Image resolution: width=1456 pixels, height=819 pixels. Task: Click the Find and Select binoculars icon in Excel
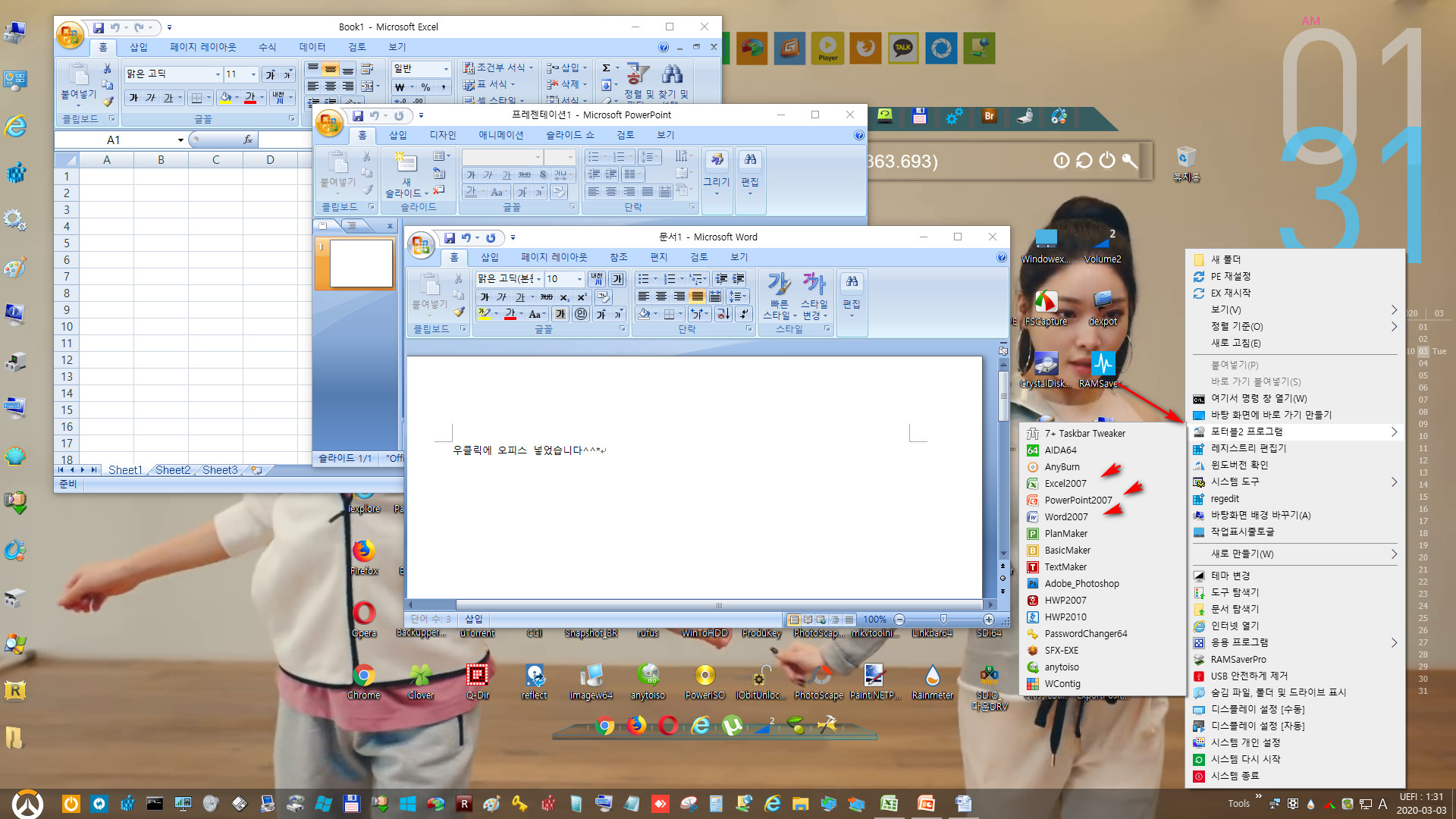click(x=672, y=74)
